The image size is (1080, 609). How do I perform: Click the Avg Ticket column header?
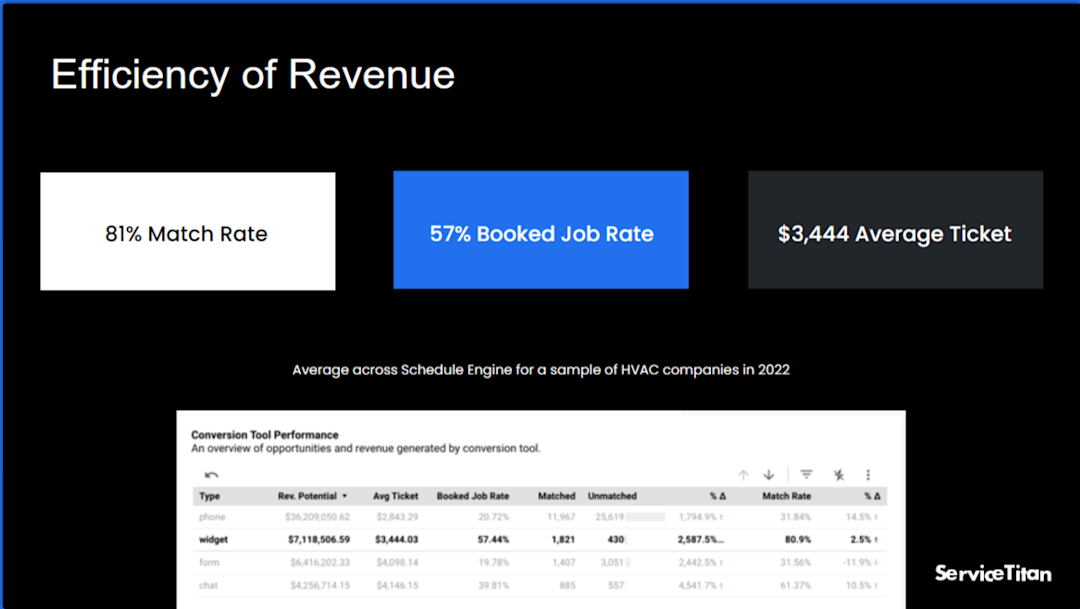pos(395,496)
